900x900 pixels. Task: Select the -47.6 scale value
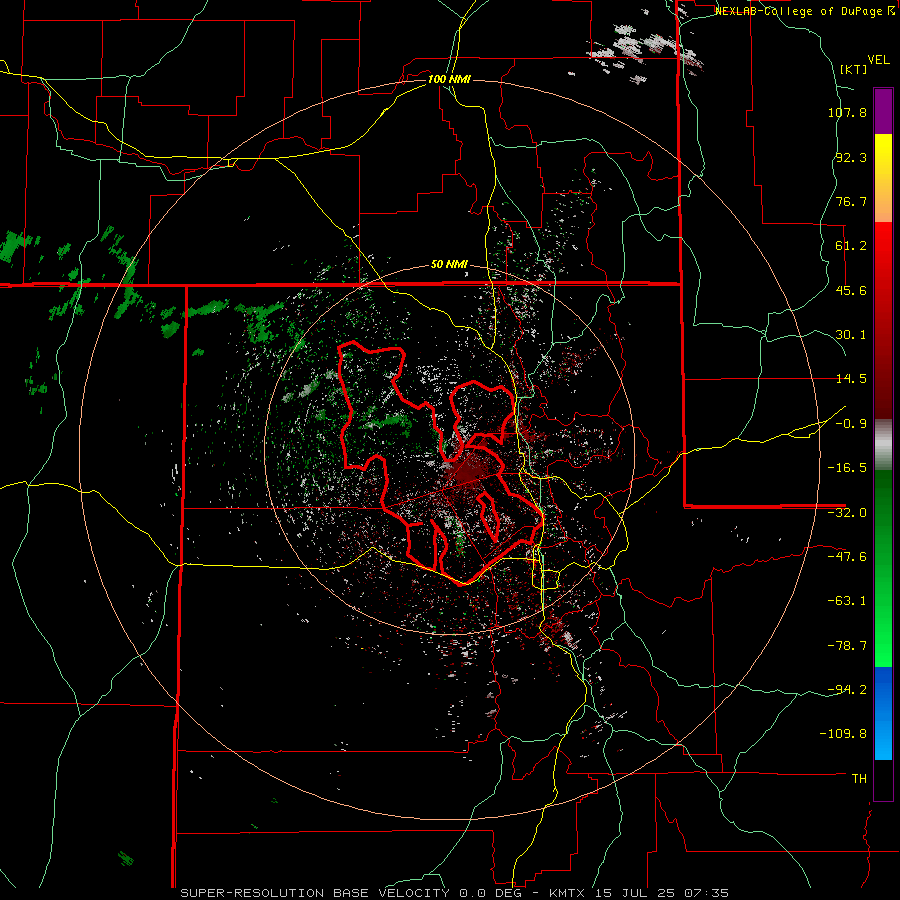pos(847,557)
